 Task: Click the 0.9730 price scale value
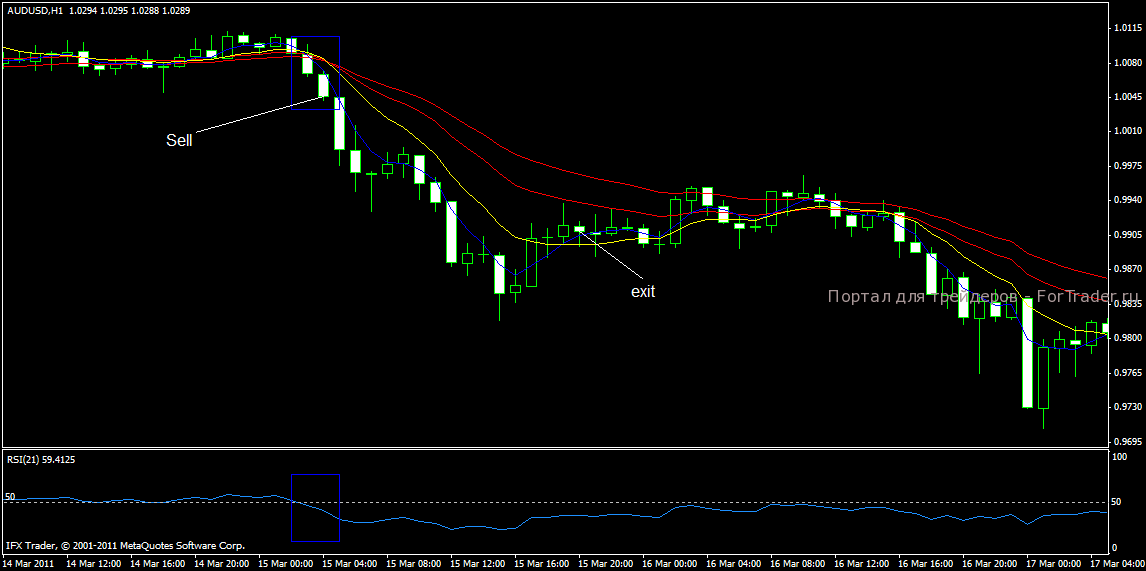coord(1126,406)
